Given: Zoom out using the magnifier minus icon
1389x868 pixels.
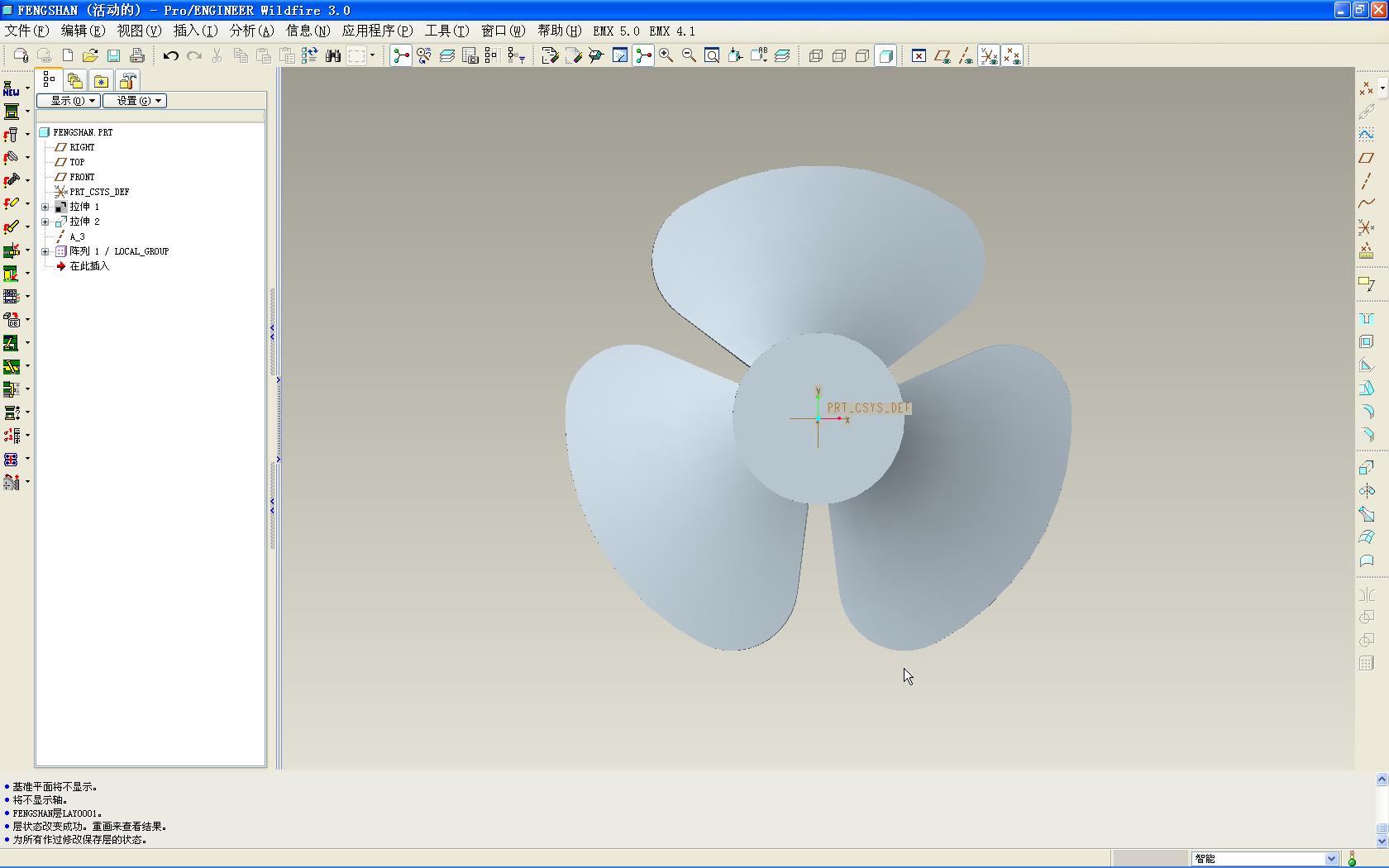Looking at the screenshot, I should pyautogui.click(x=689, y=55).
